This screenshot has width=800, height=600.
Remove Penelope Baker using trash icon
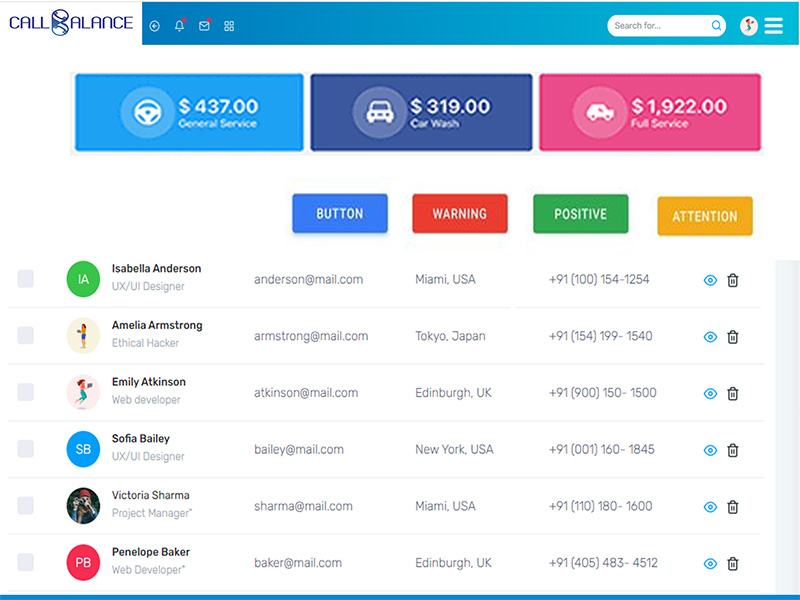point(732,564)
